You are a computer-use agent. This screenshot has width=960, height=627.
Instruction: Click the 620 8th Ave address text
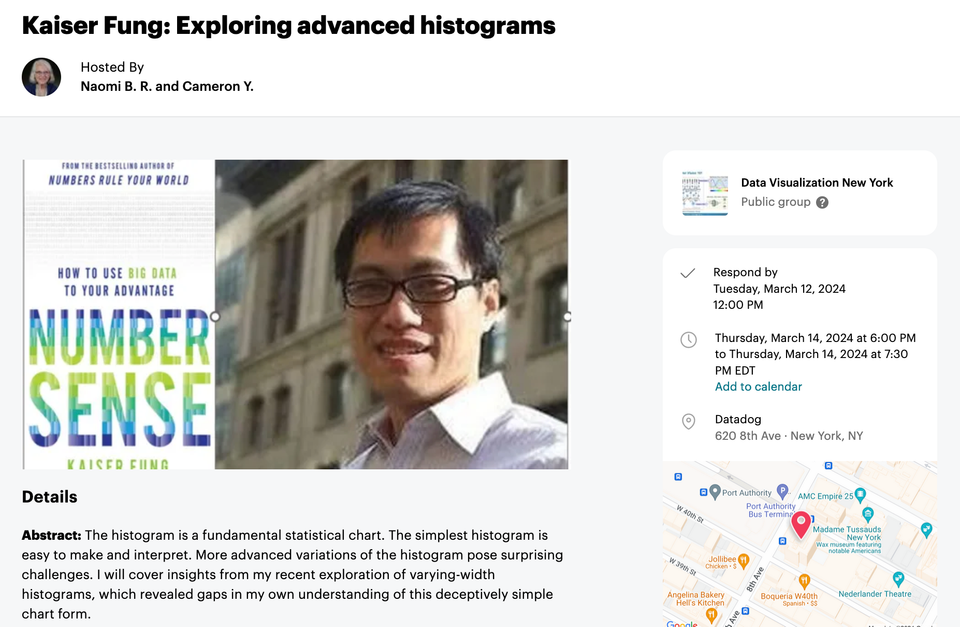click(789, 436)
